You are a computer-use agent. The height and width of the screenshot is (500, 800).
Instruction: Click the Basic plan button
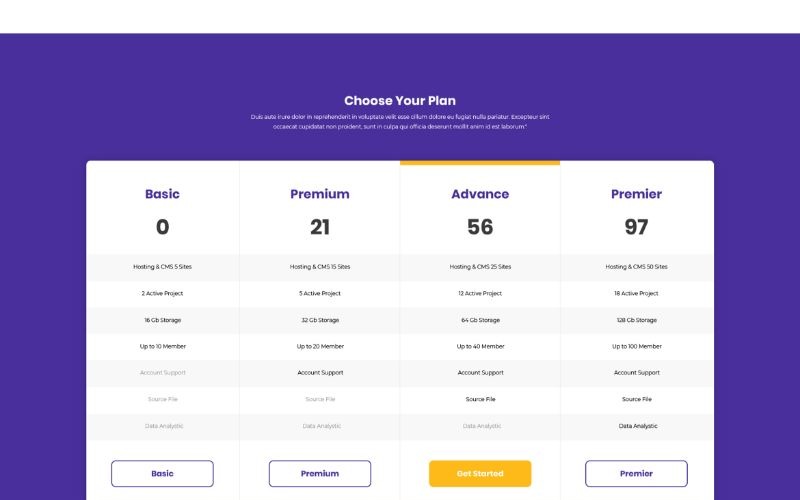pyautogui.click(x=162, y=473)
